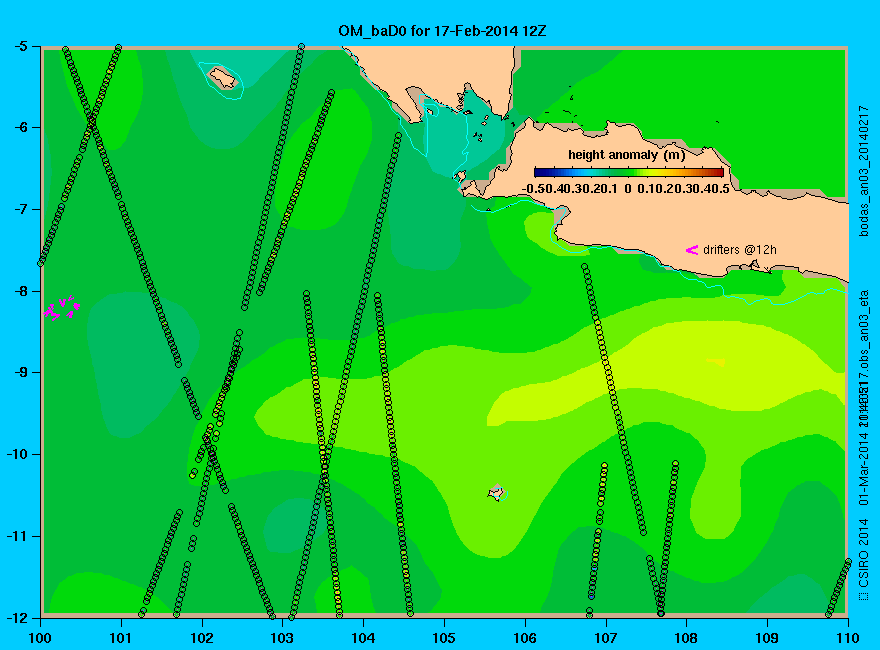Click the magenta drifter symbol in legend

692,250
